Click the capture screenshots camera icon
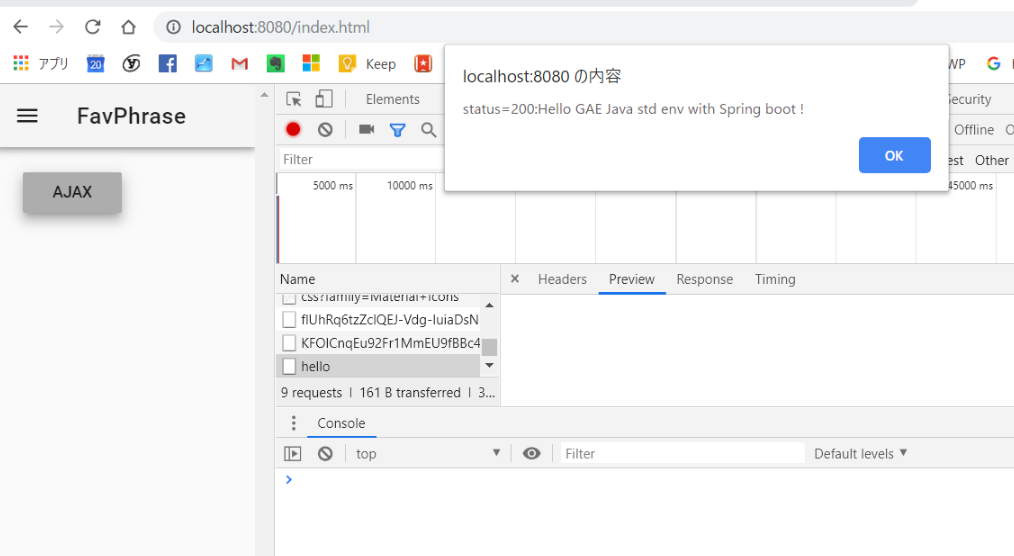 click(x=366, y=129)
